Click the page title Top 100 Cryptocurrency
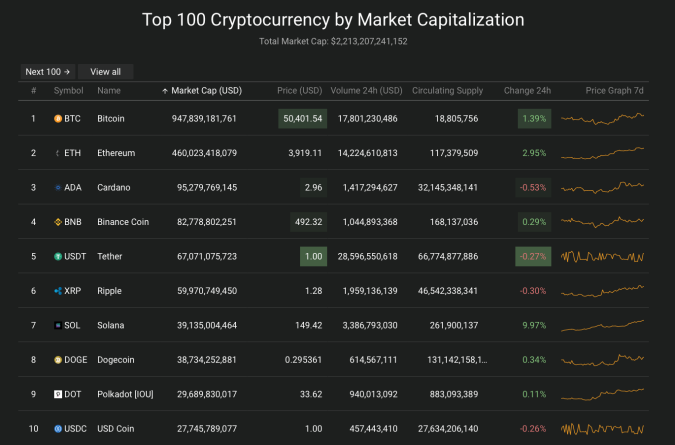The height and width of the screenshot is (445, 675). pyautogui.click(x=333, y=20)
